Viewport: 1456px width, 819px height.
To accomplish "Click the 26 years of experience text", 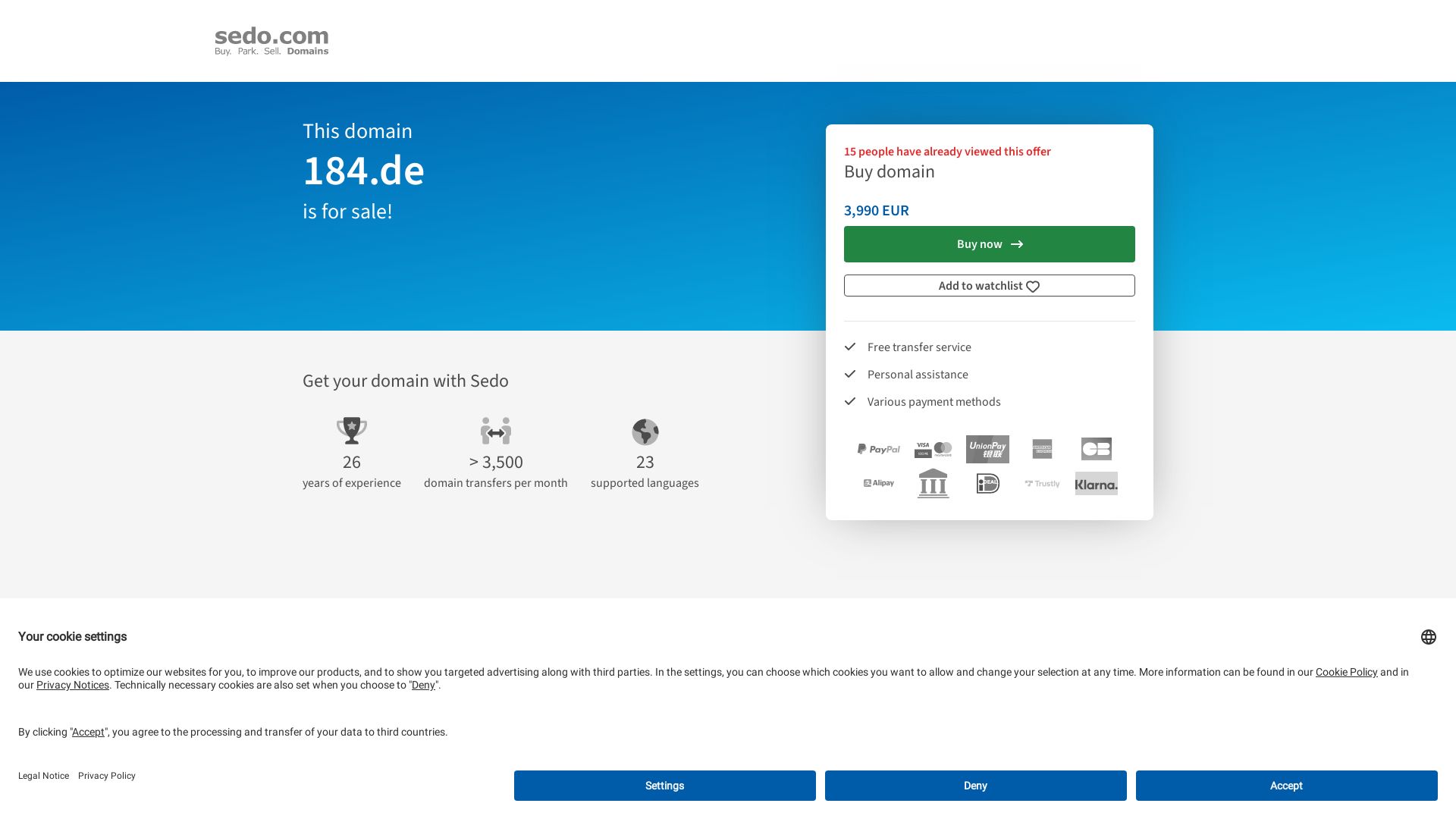I will tap(352, 472).
